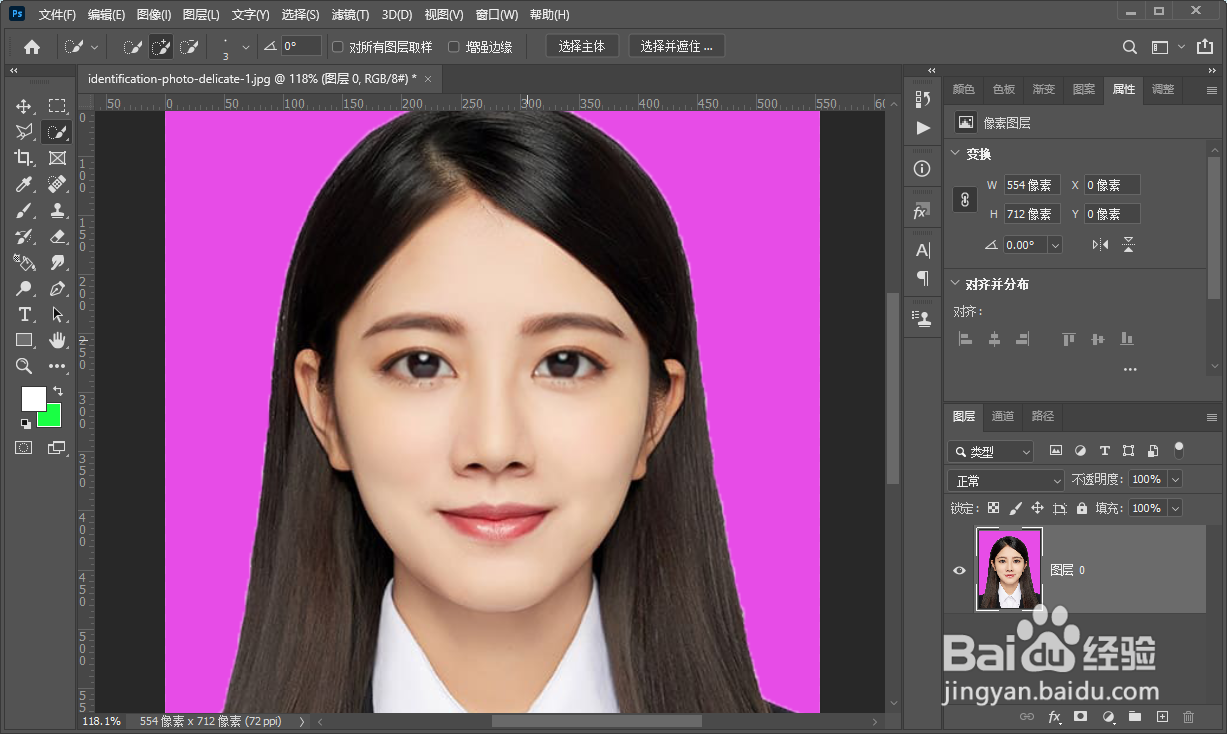Go to Home screen icon
This screenshot has height=734, width=1227.
coord(32,46)
